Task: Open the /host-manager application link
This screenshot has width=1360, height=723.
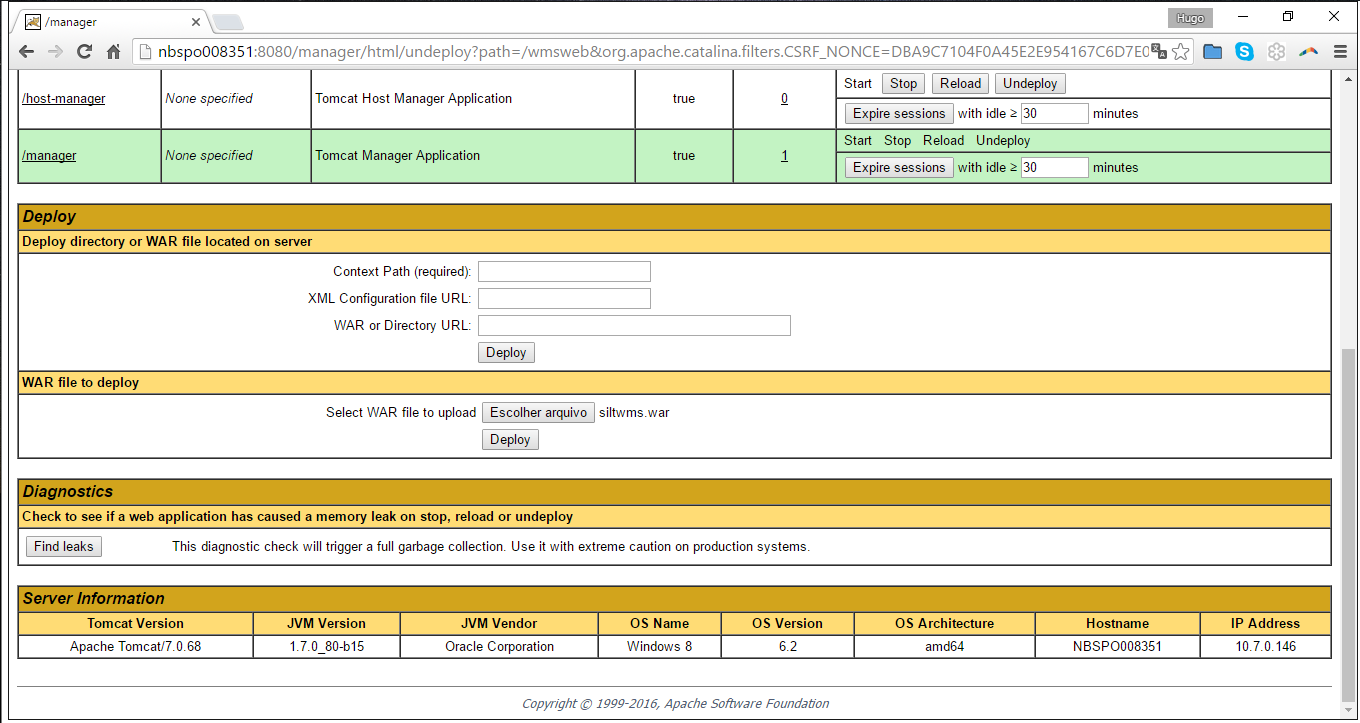Action: (63, 99)
